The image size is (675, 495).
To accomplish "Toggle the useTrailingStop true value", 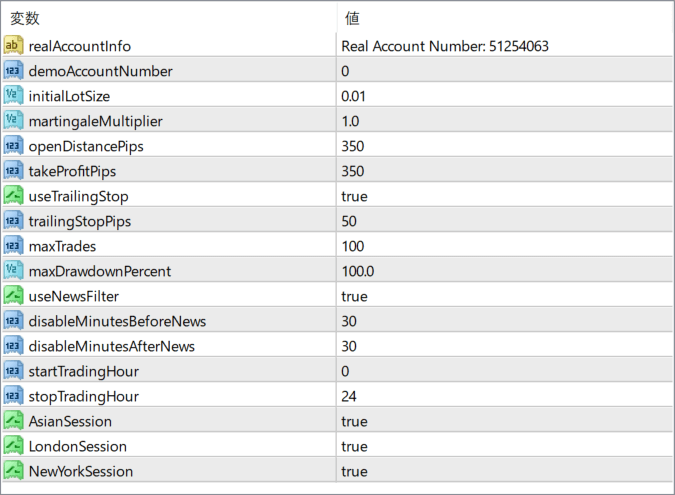I will pos(355,196).
